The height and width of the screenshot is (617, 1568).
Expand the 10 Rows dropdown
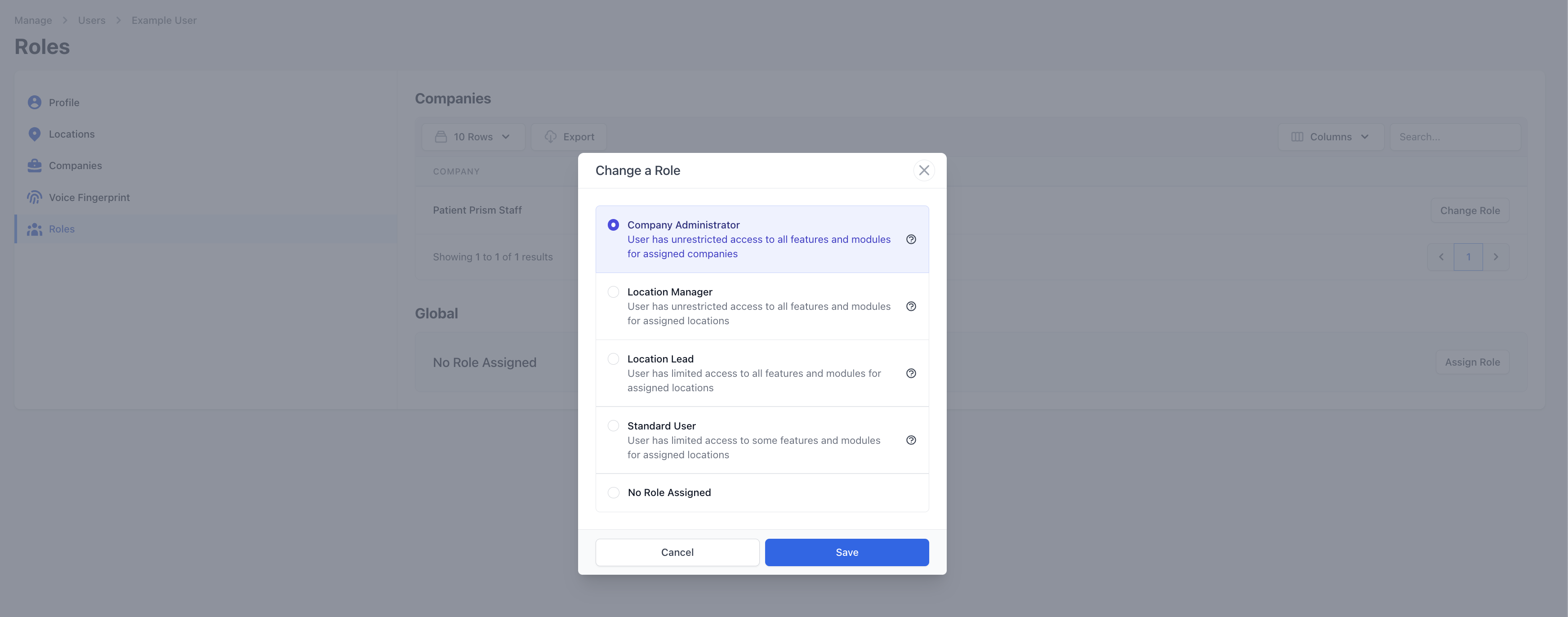473,137
